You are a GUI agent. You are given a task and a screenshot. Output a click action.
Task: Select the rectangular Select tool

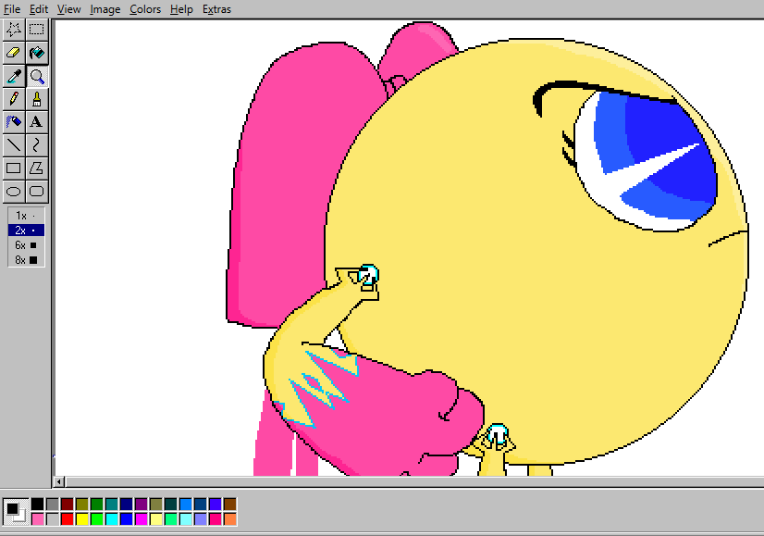pos(37,30)
